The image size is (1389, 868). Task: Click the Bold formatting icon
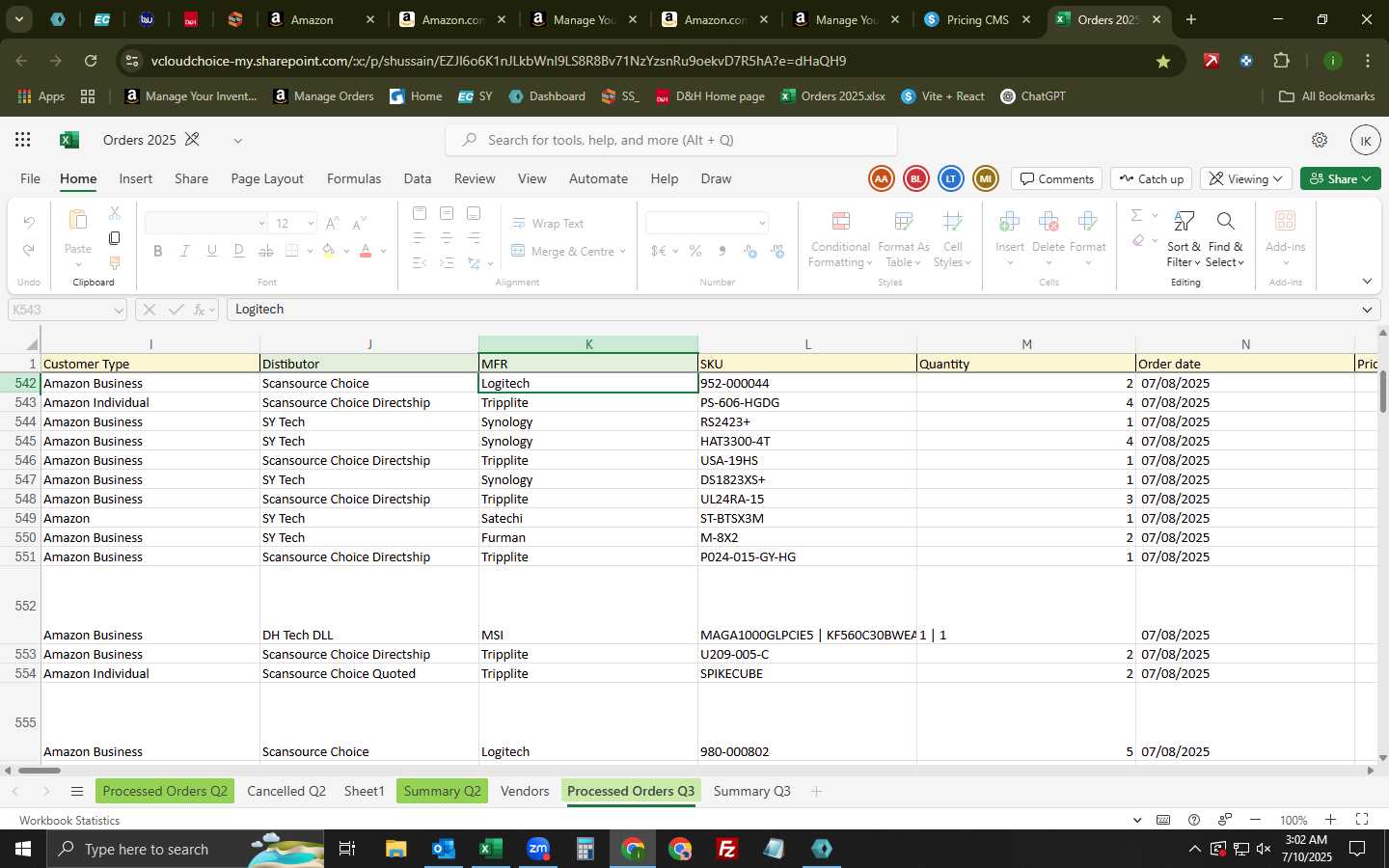(157, 251)
